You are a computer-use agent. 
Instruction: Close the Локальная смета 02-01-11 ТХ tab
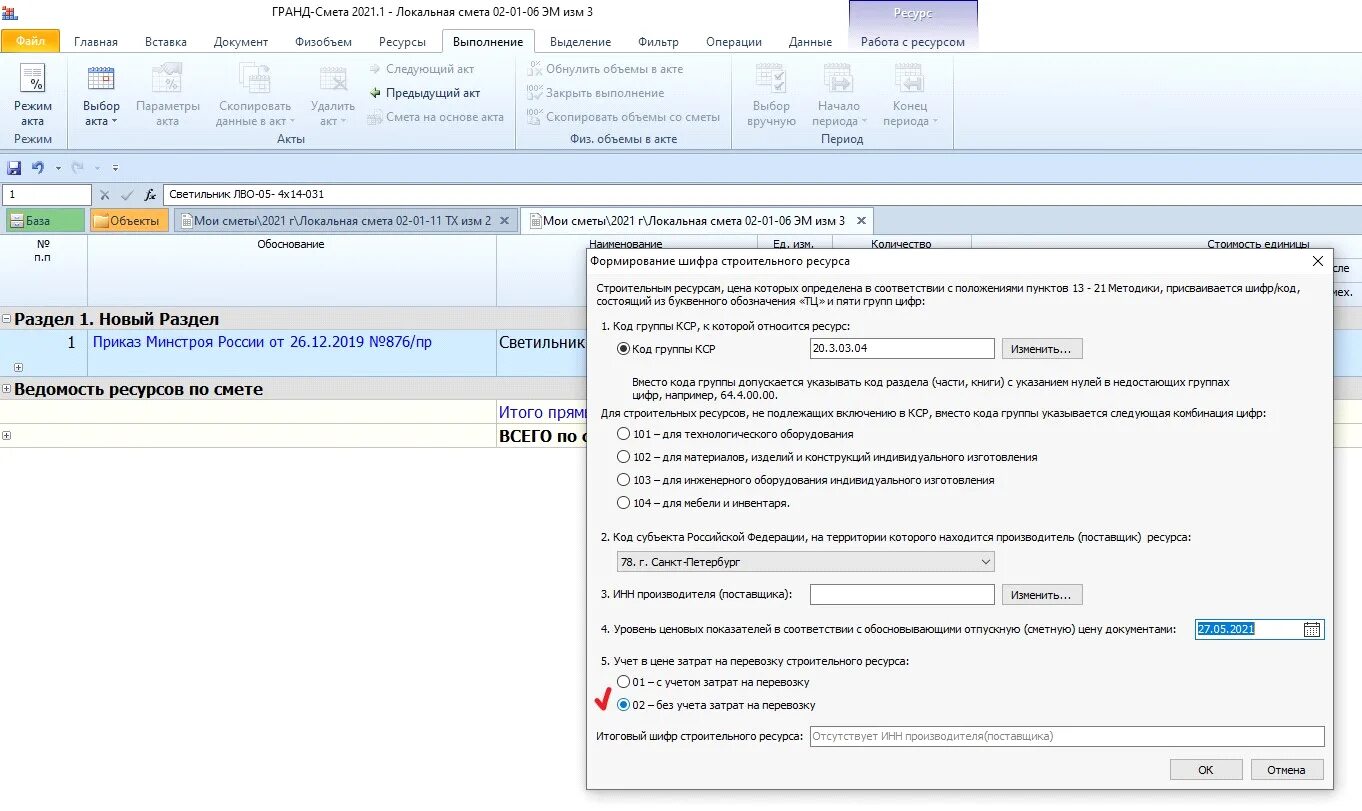[x=505, y=221]
